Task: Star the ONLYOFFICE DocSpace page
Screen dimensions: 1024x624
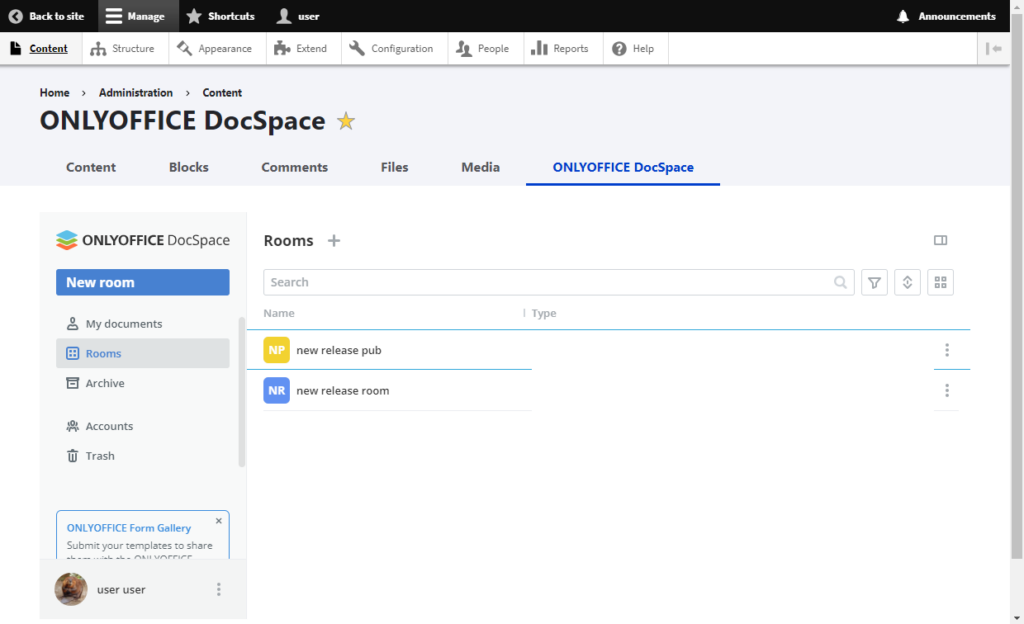Action: tap(345, 121)
